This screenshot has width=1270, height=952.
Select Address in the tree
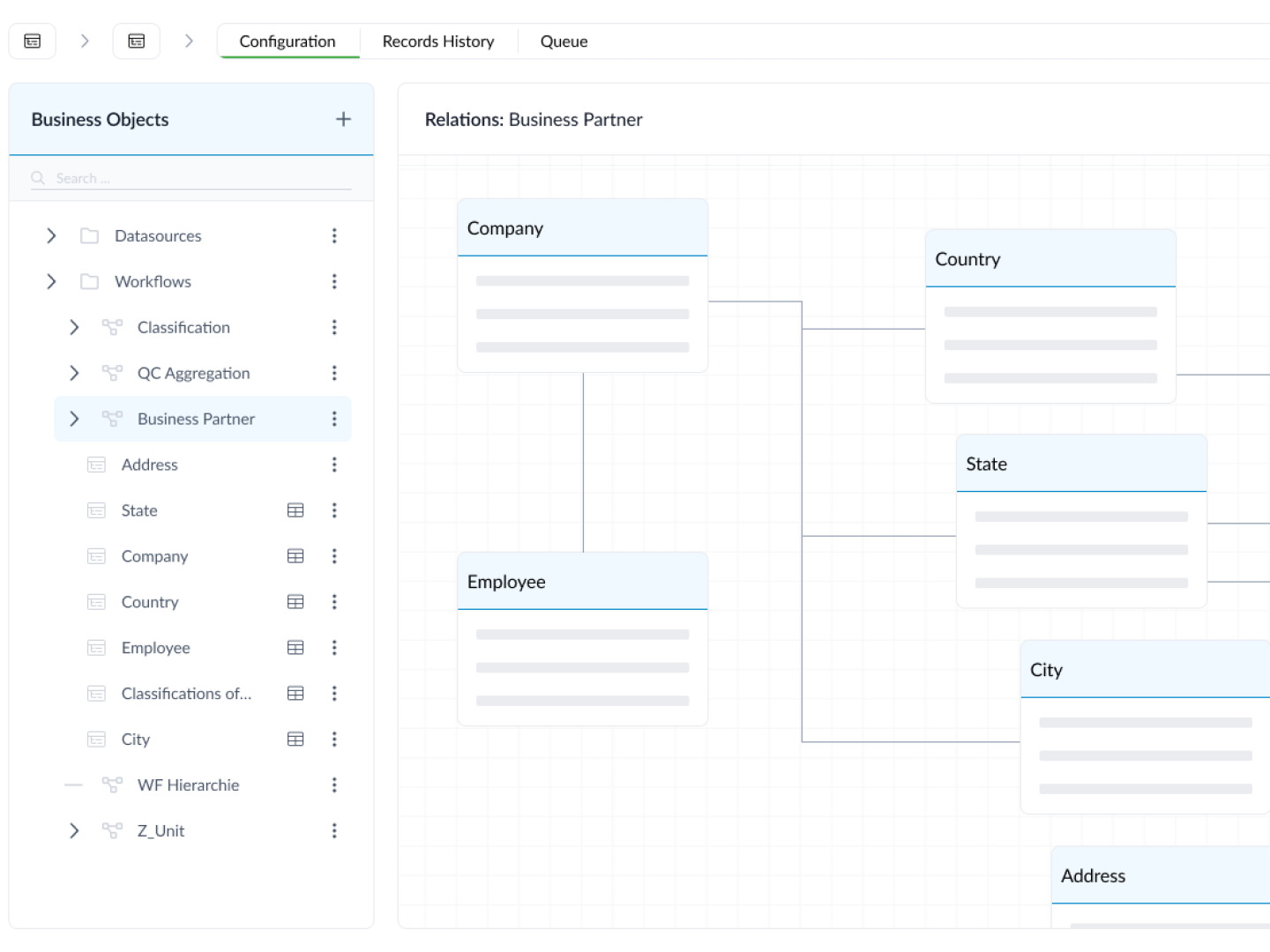(x=150, y=465)
